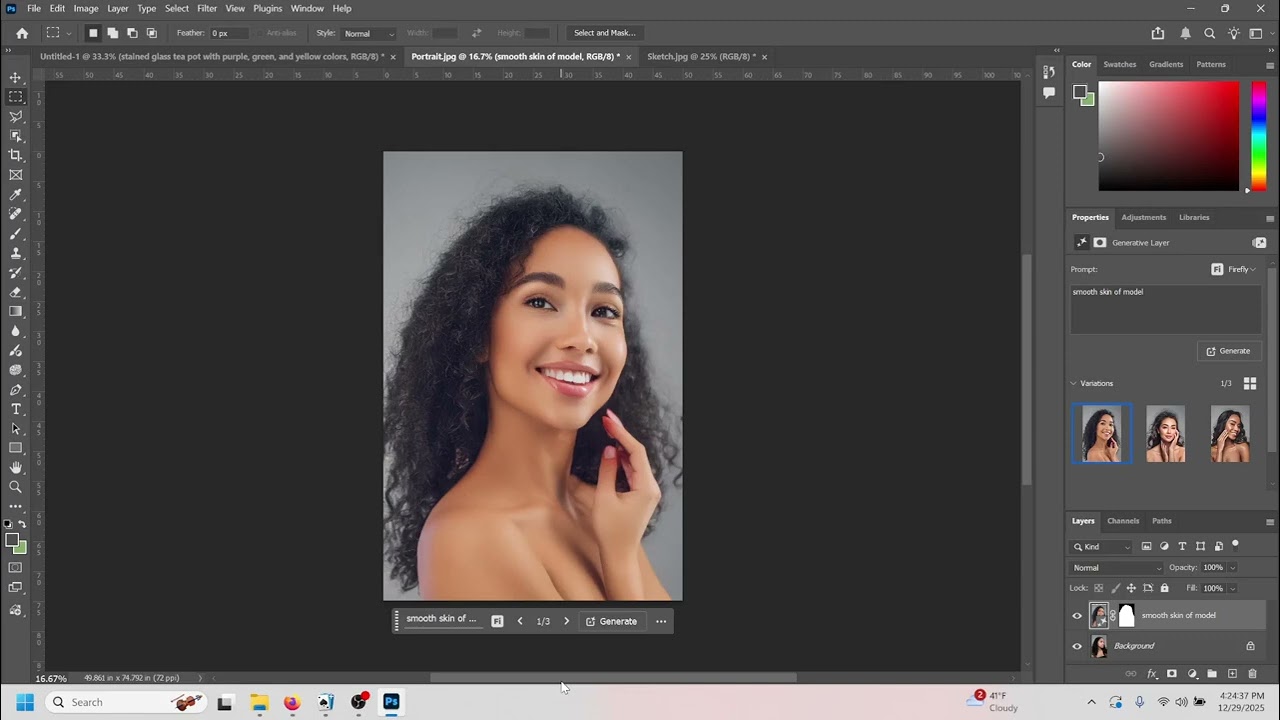This screenshot has height=720, width=1280.
Task: Select the second variation thumbnail
Action: (1166, 433)
